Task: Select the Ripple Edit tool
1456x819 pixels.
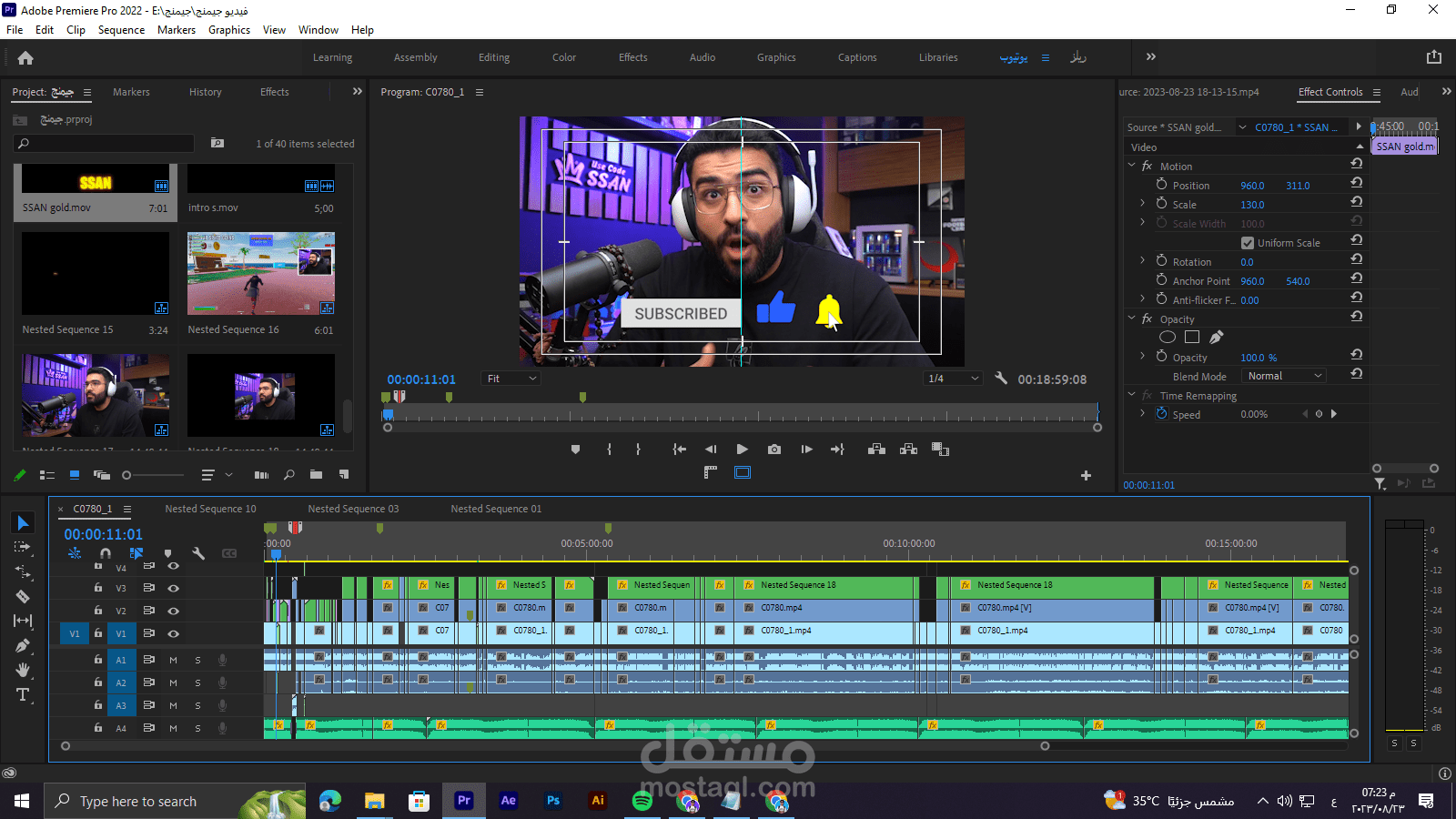Action: tap(23, 571)
